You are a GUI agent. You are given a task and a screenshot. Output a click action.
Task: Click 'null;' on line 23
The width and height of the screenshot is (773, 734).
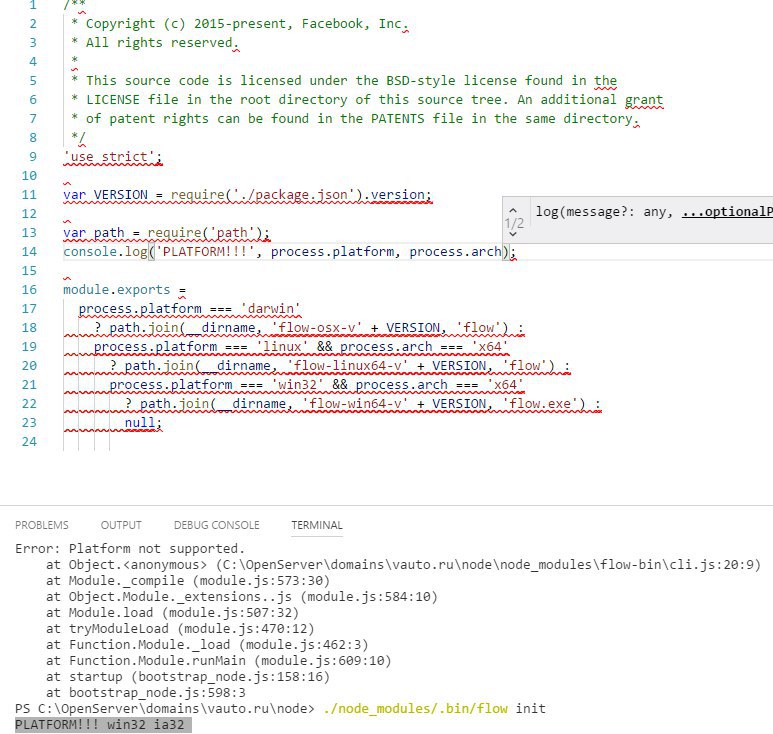click(x=143, y=422)
